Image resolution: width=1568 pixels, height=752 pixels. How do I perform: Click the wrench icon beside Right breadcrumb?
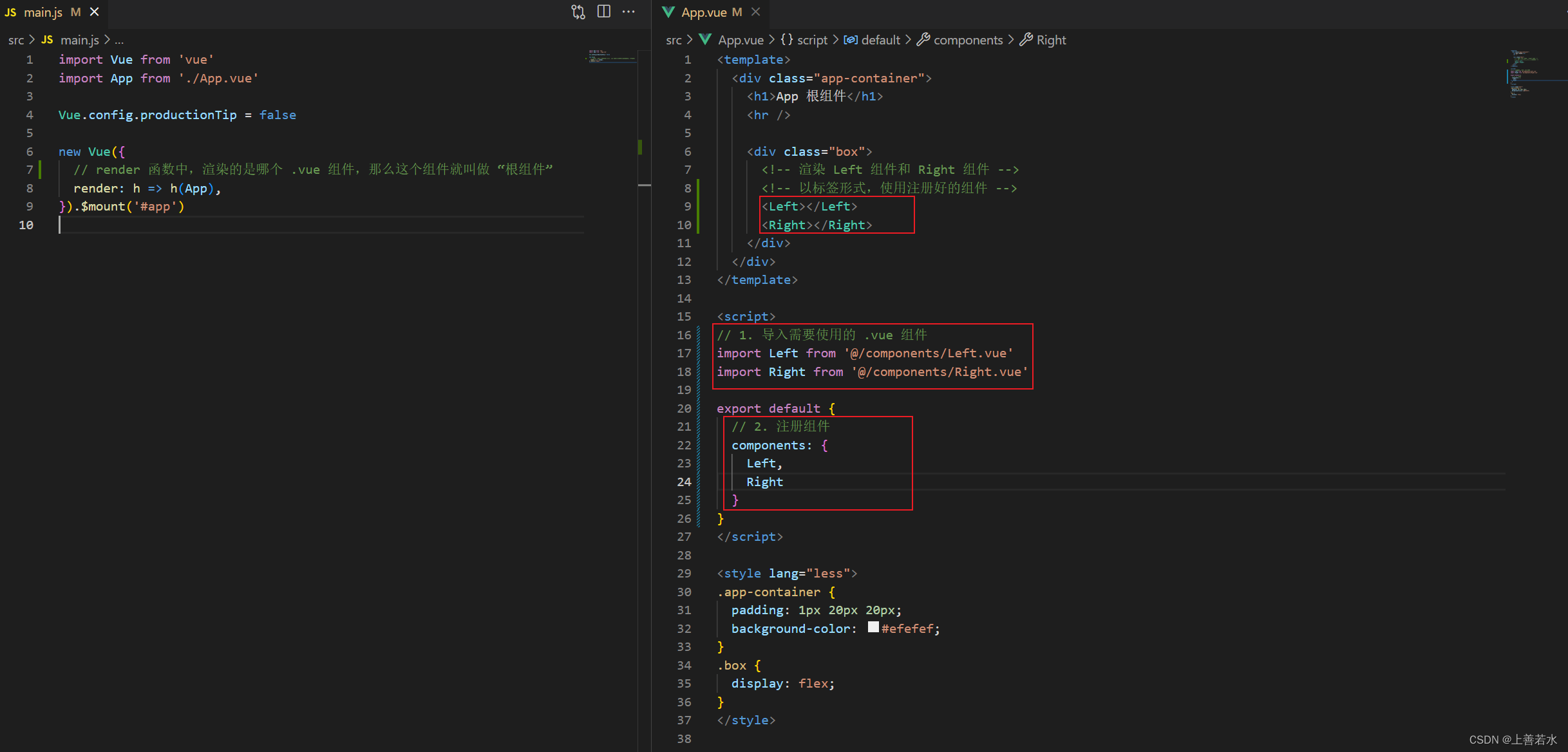[x=1026, y=39]
